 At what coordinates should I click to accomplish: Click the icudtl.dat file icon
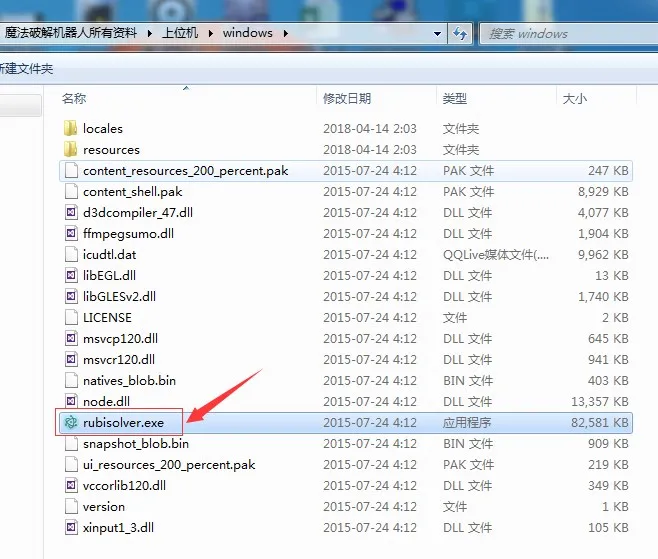point(71,254)
